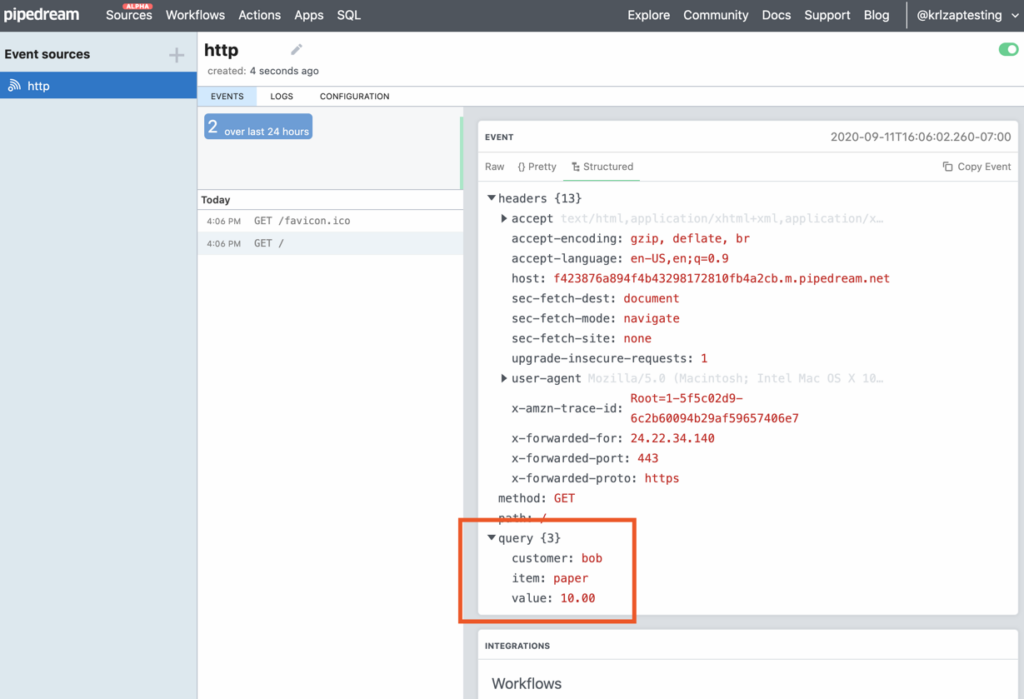Add a new event source with plus icon
The width and height of the screenshot is (1024, 699).
point(176,55)
